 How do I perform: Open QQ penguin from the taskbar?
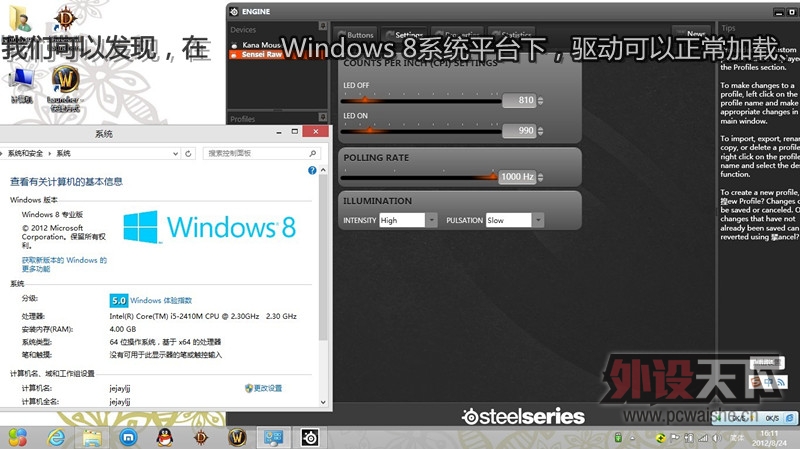click(x=164, y=438)
